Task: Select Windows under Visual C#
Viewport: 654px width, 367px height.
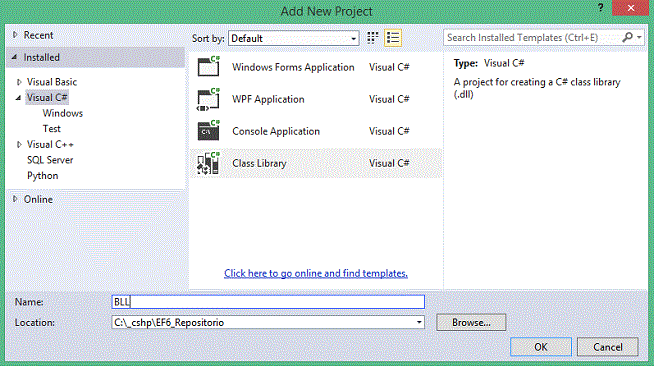Action: click(x=63, y=113)
